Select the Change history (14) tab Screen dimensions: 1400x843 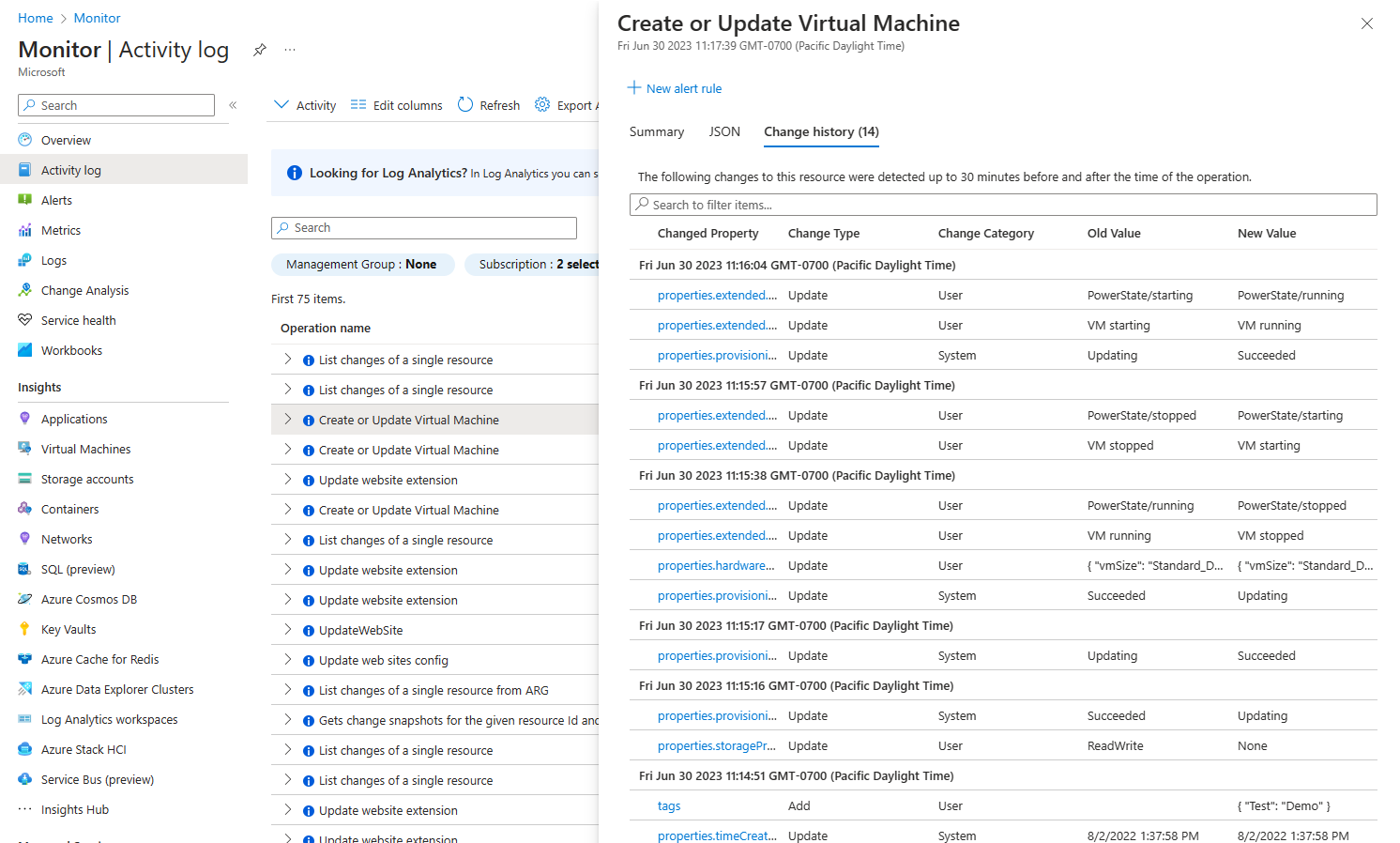click(x=821, y=131)
